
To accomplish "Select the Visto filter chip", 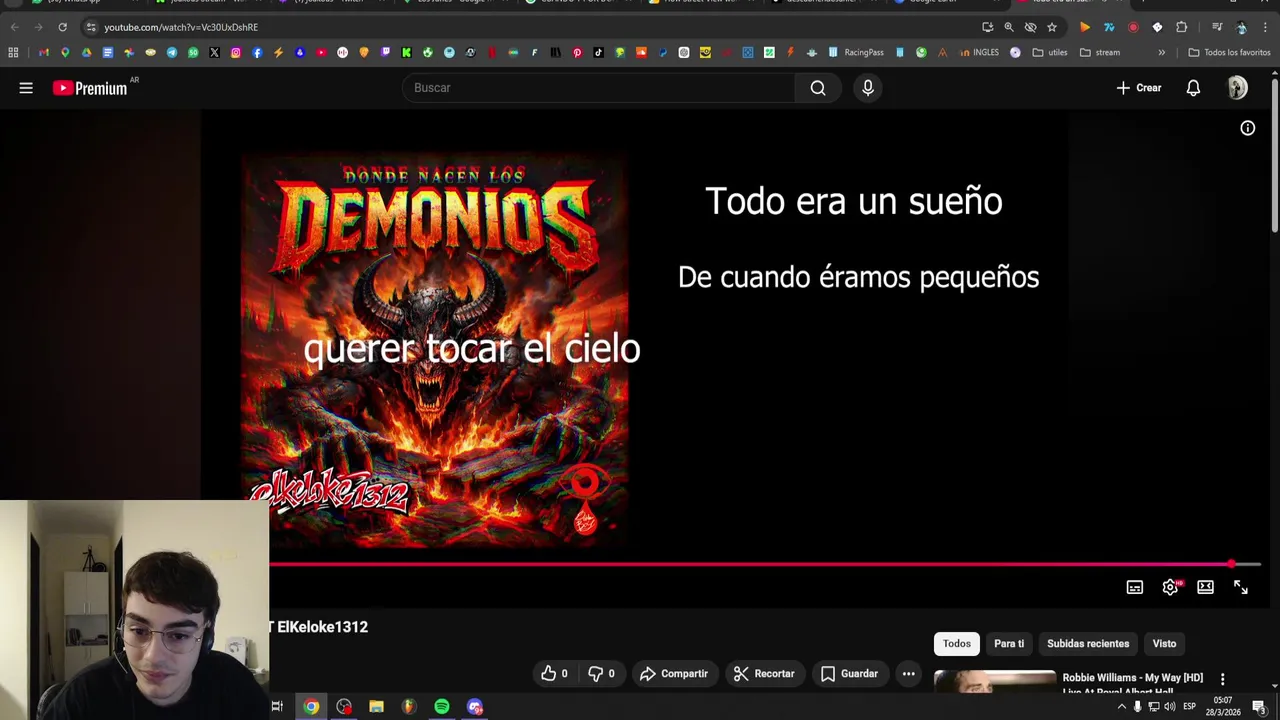I will pyautogui.click(x=1164, y=644).
